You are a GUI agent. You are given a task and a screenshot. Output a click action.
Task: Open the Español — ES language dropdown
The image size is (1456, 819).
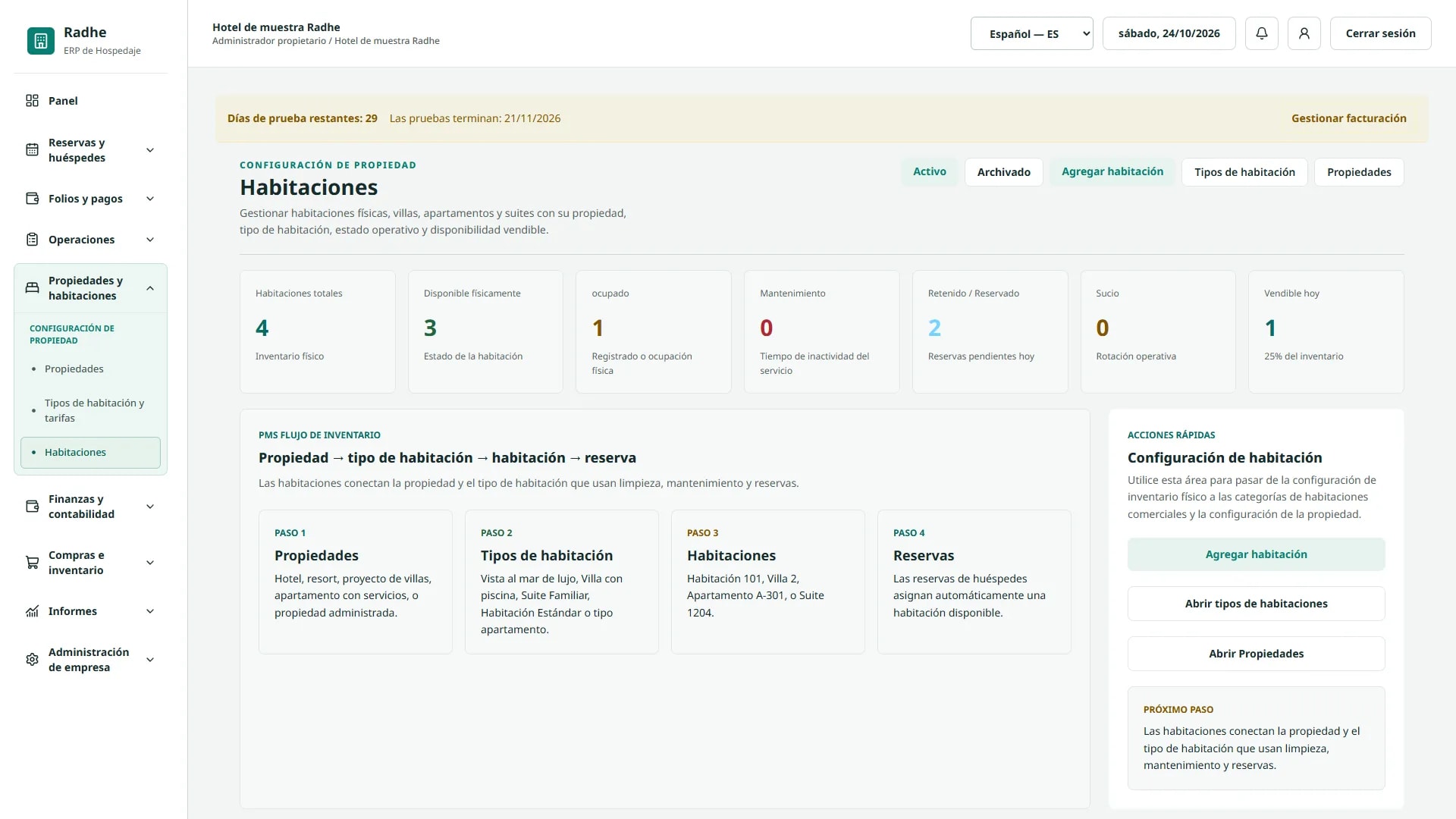(x=1031, y=33)
